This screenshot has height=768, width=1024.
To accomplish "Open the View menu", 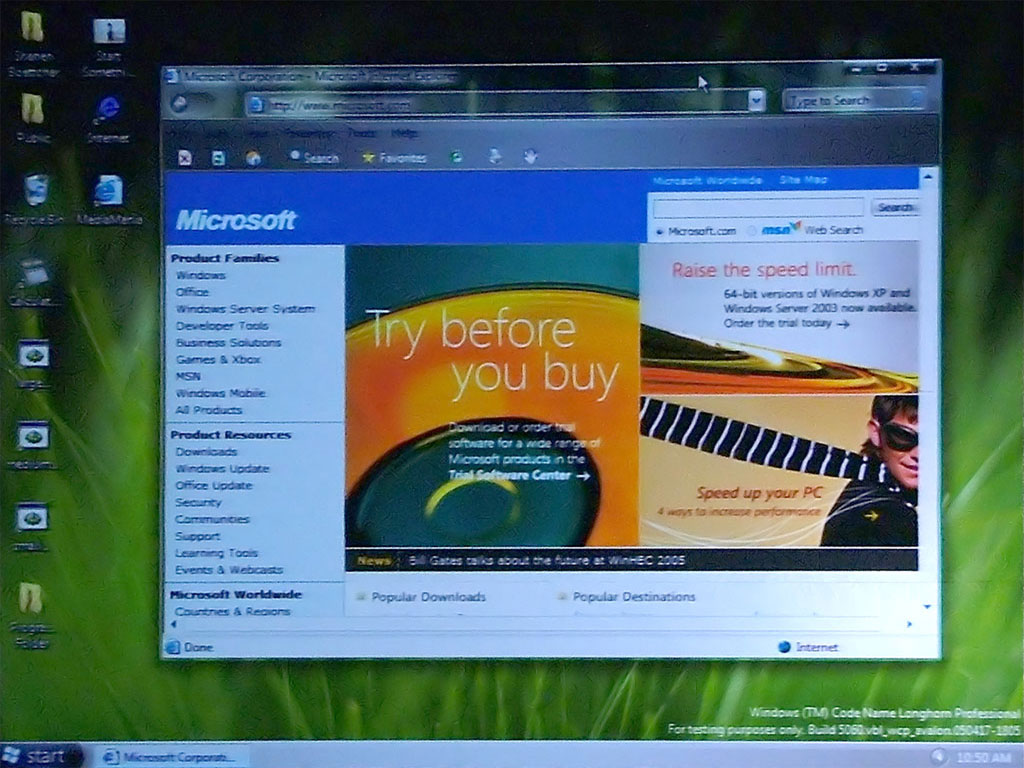I will [x=257, y=133].
